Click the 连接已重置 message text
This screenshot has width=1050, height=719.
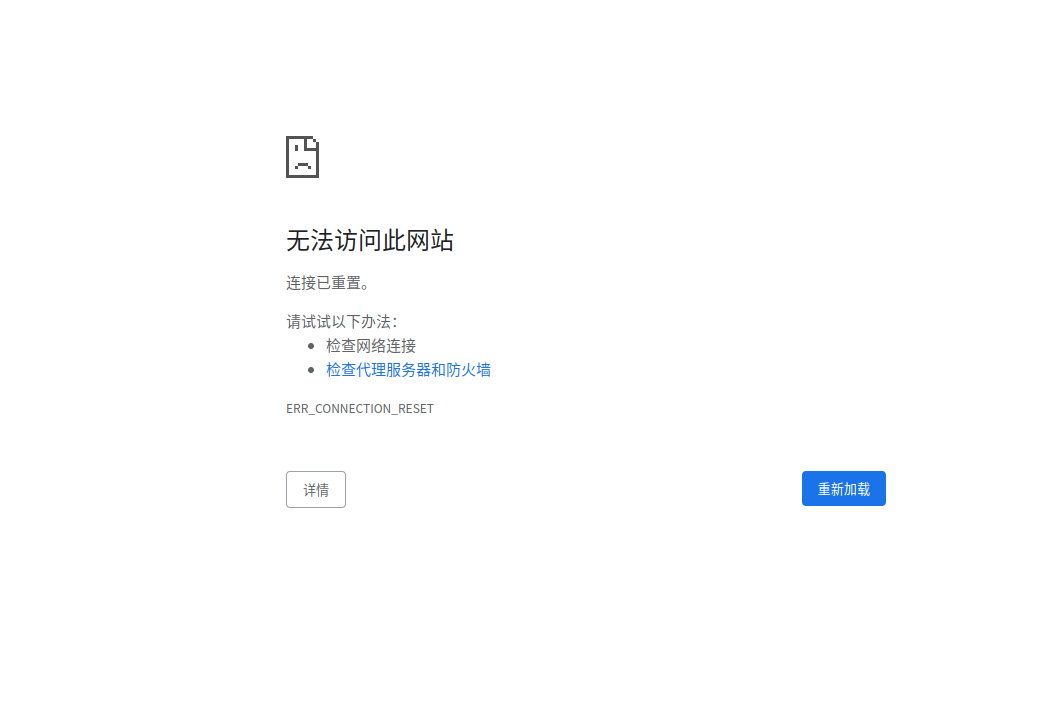click(329, 283)
